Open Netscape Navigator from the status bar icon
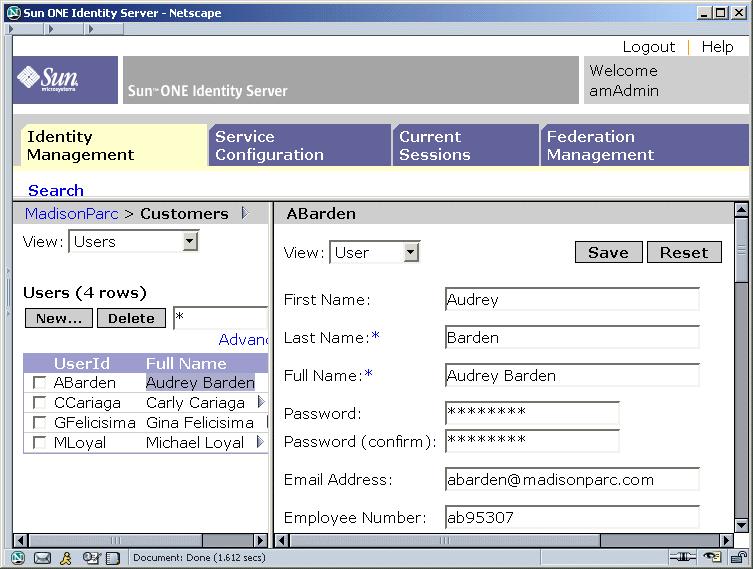 pyautogui.click(x=18, y=557)
